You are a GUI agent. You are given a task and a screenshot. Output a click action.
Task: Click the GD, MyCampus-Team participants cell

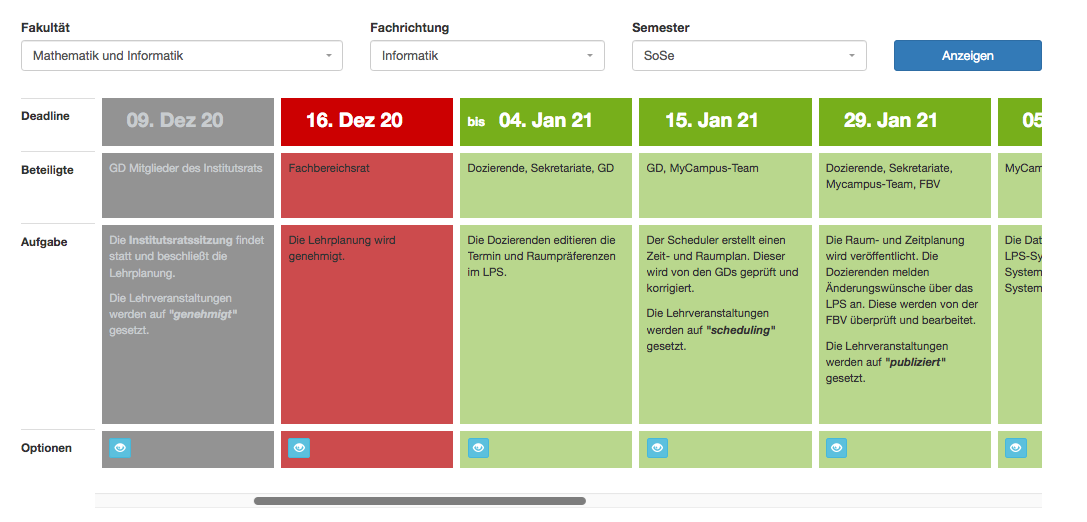(x=725, y=186)
